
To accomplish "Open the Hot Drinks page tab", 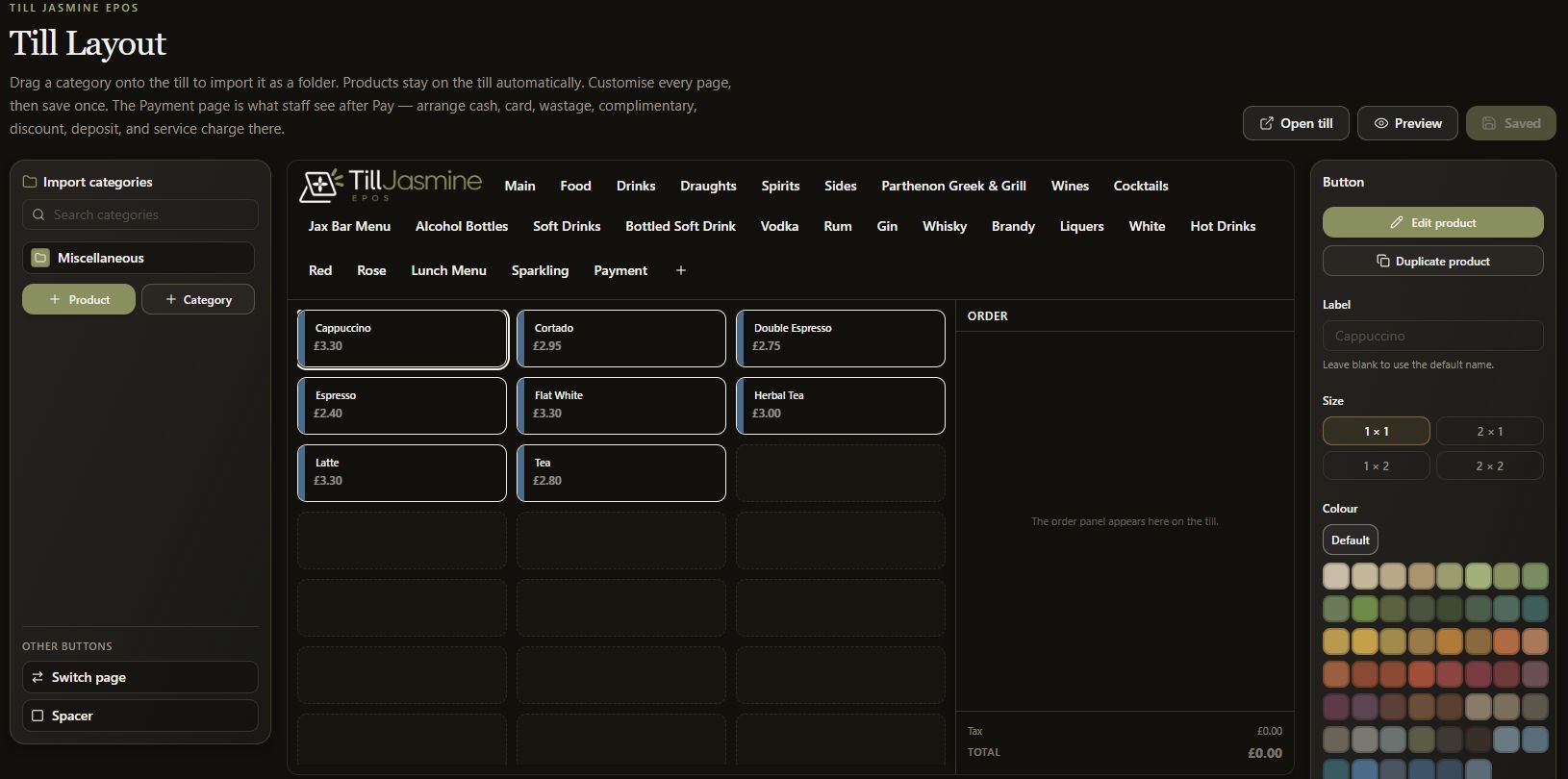I will (1223, 226).
